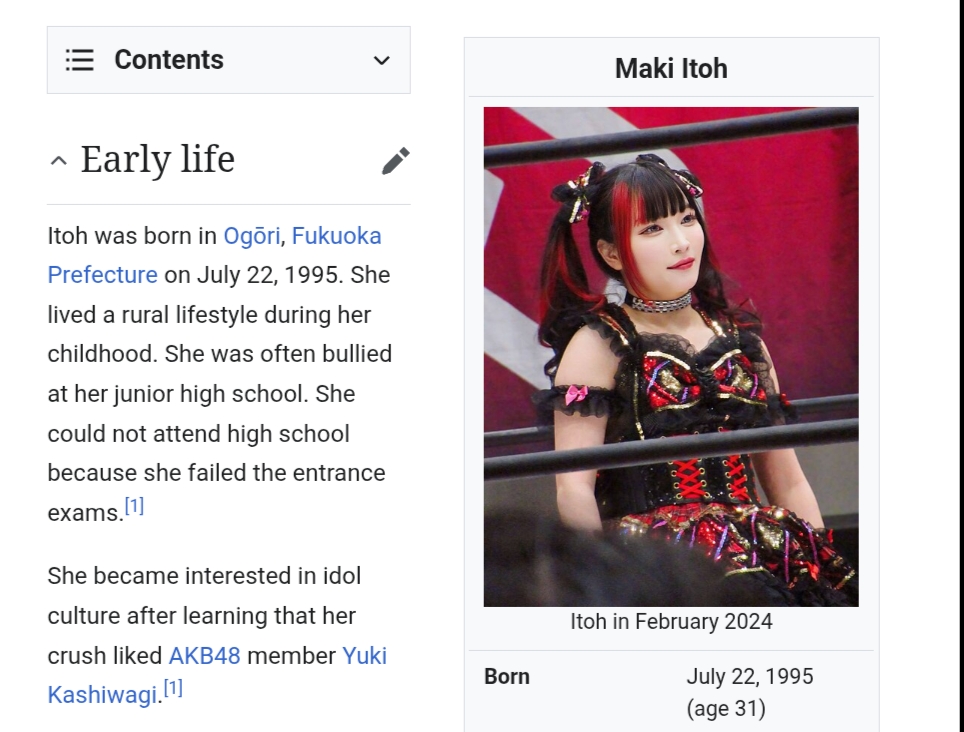Open citation [1] after entrance exams
The height and width of the screenshot is (732, 964).
click(x=134, y=506)
